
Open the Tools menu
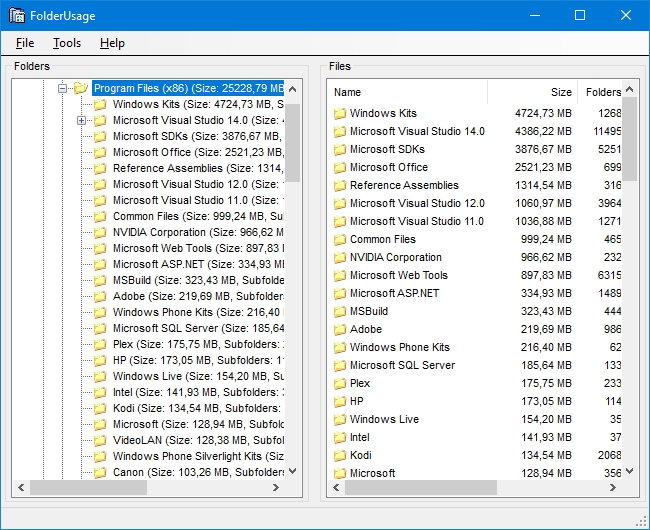tap(67, 43)
